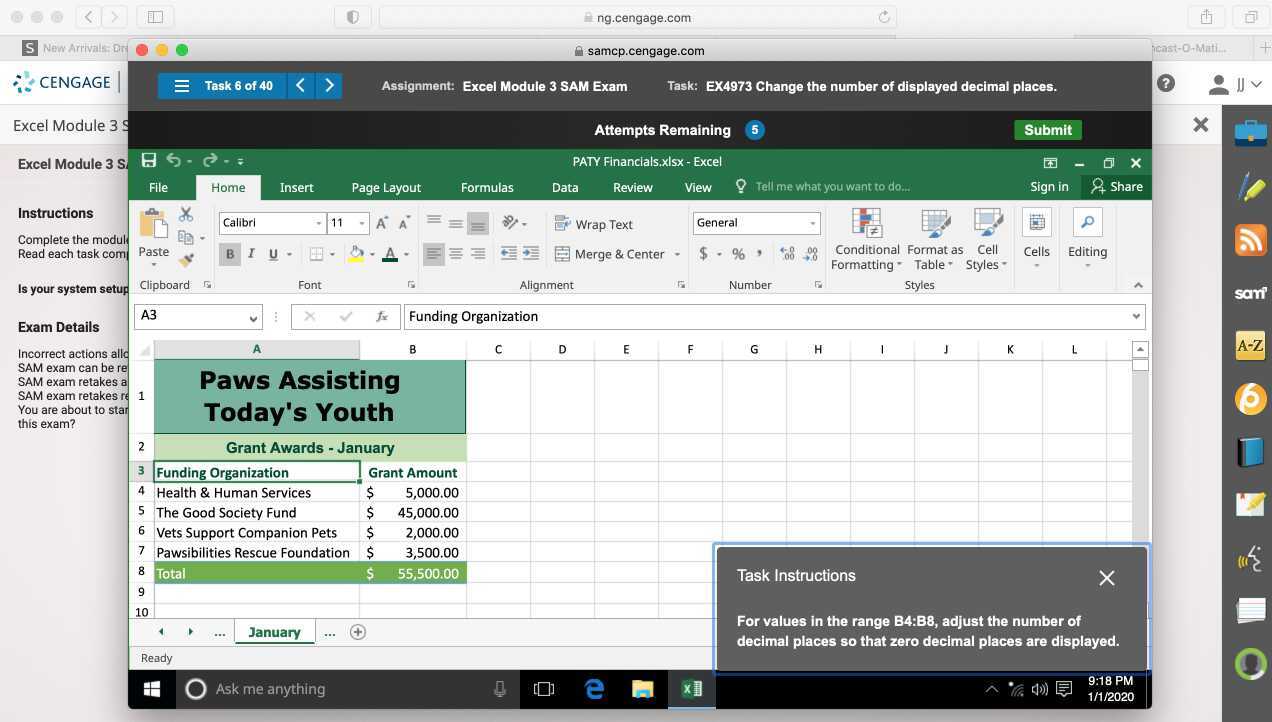Screen dimensions: 1272x722
Task: Click the Increase Decimal button
Action: (787, 254)
